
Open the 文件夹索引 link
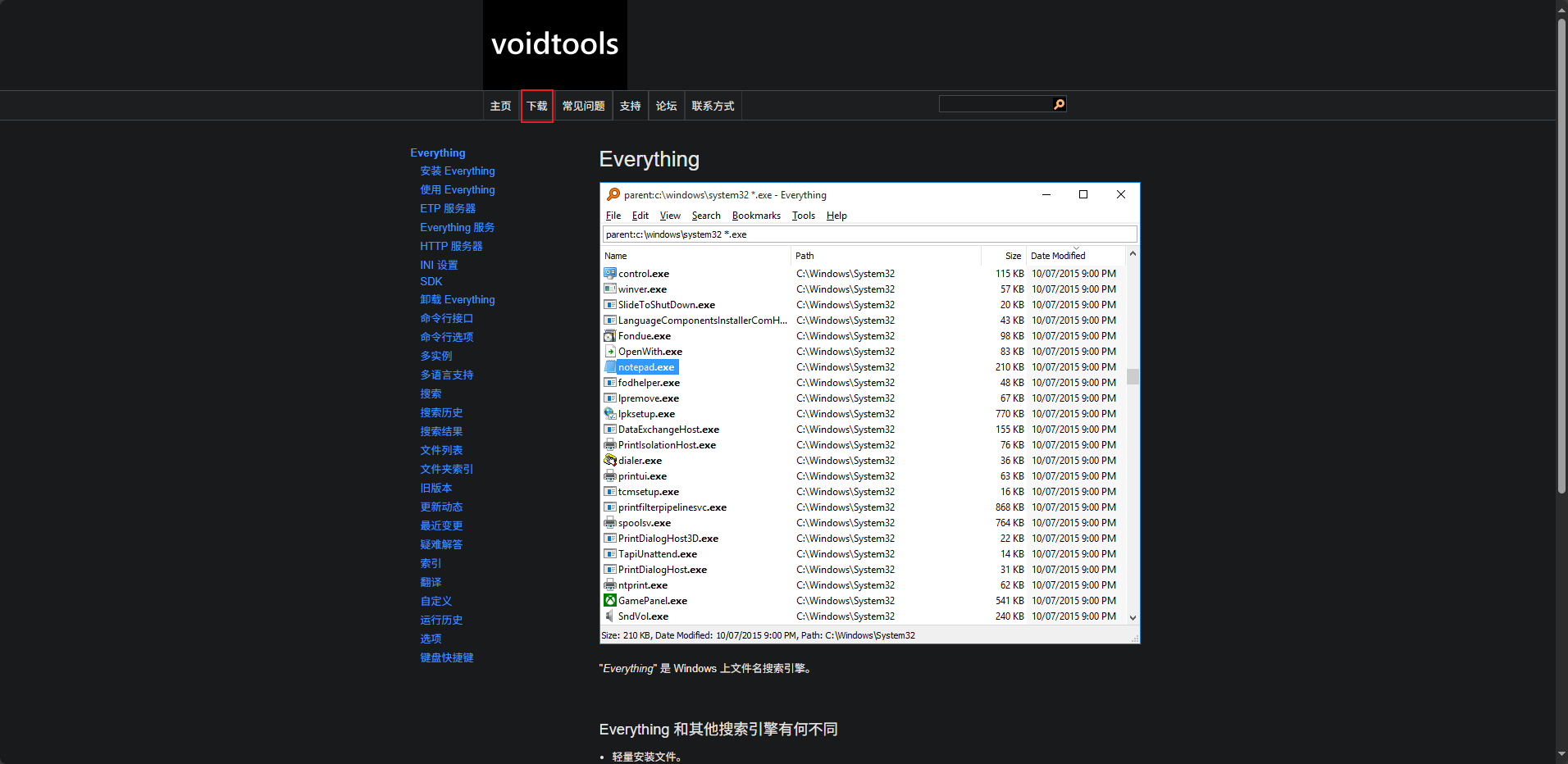pos(447,469)
